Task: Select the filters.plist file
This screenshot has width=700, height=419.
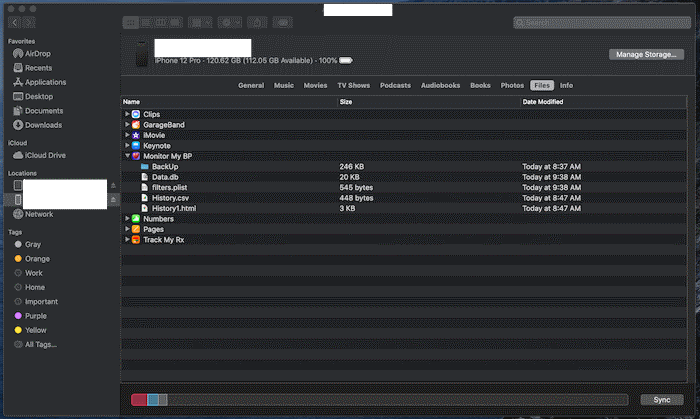Action: (x=404, y=187)
